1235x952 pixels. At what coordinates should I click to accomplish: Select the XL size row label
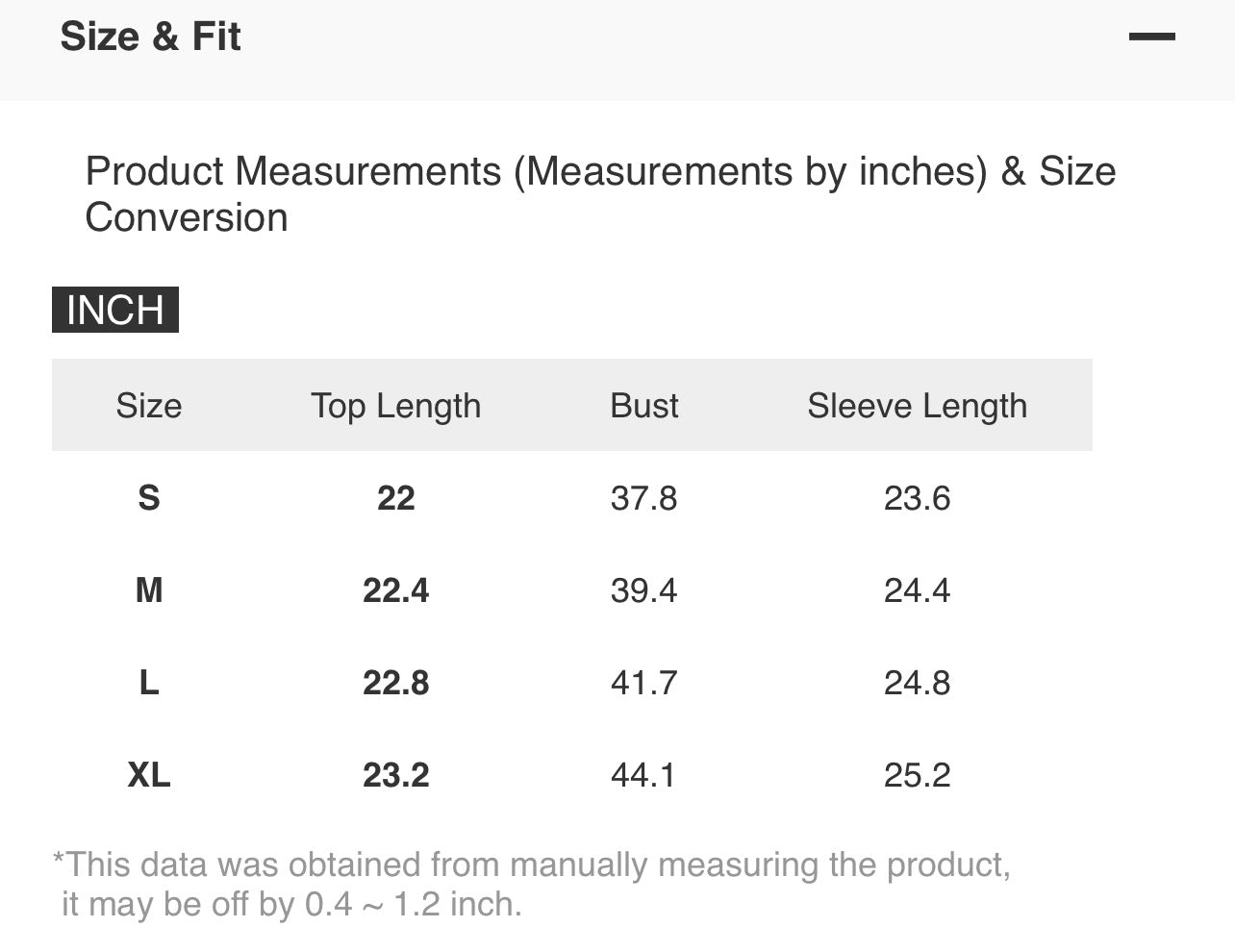(149, 774)
